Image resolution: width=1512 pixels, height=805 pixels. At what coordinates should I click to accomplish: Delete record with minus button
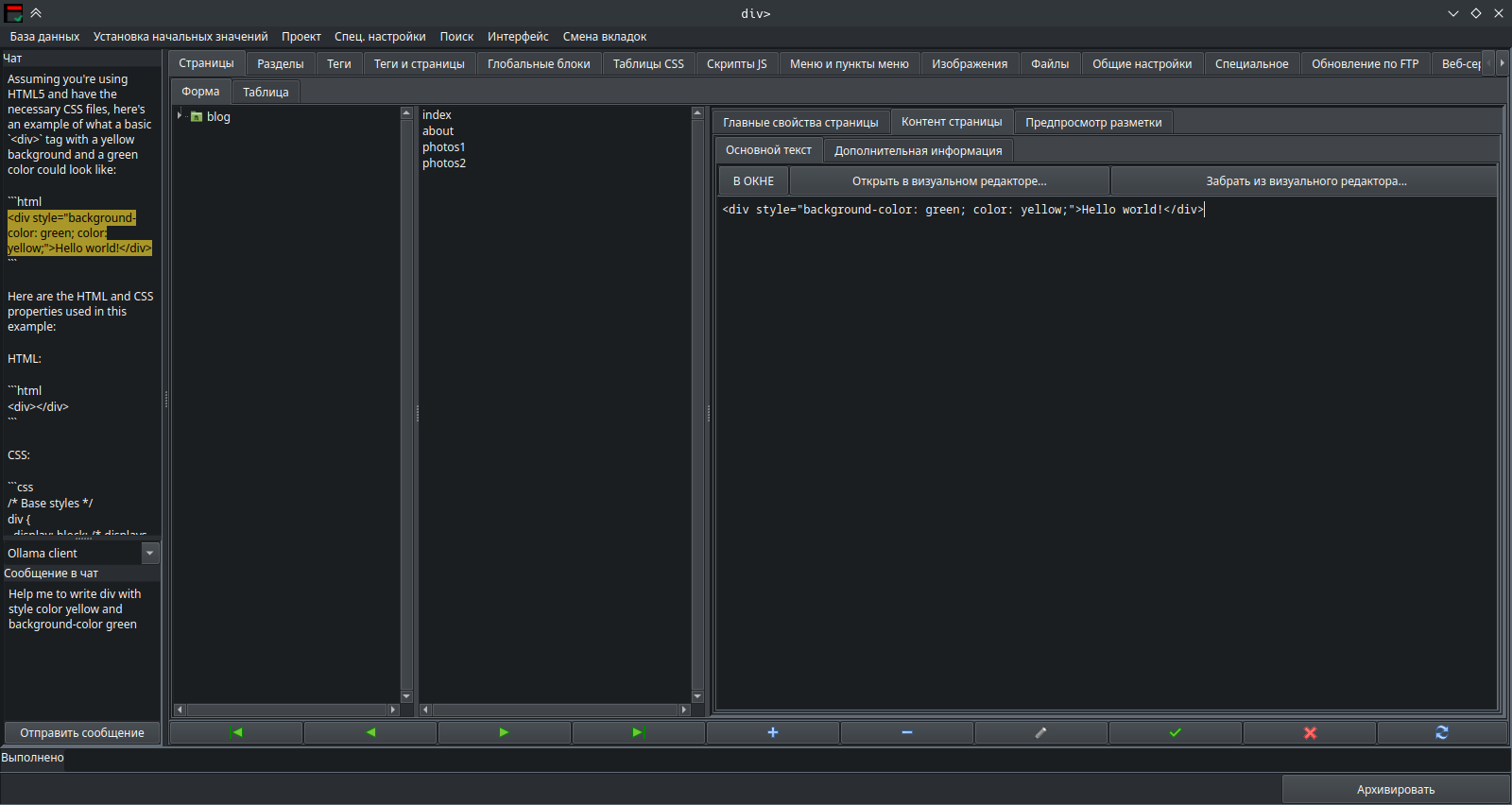click(907, 732)
